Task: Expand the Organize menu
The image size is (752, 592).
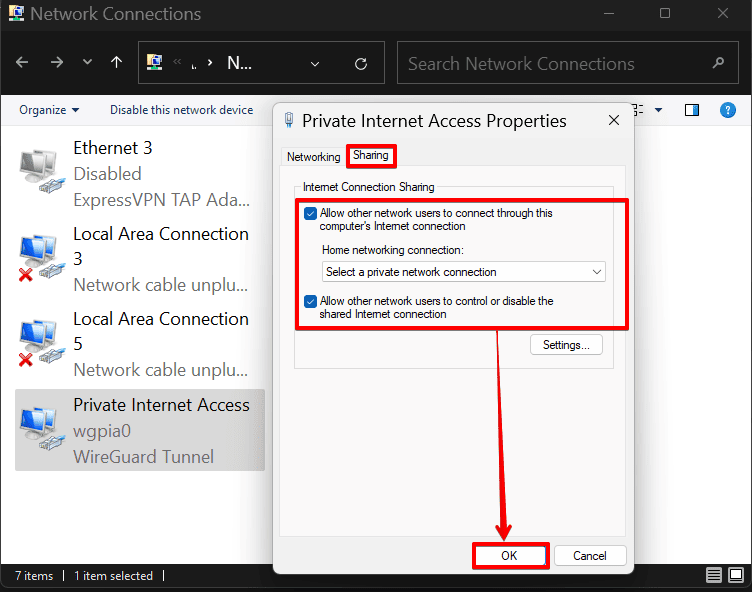Action: click(x=49, y=110)
